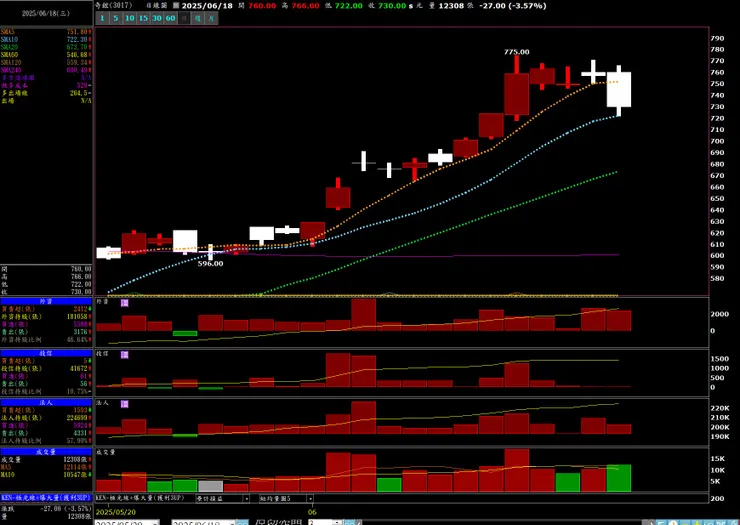Select the monthly (月) chart period button
The image size is (740, 525).
pos(211,18)
